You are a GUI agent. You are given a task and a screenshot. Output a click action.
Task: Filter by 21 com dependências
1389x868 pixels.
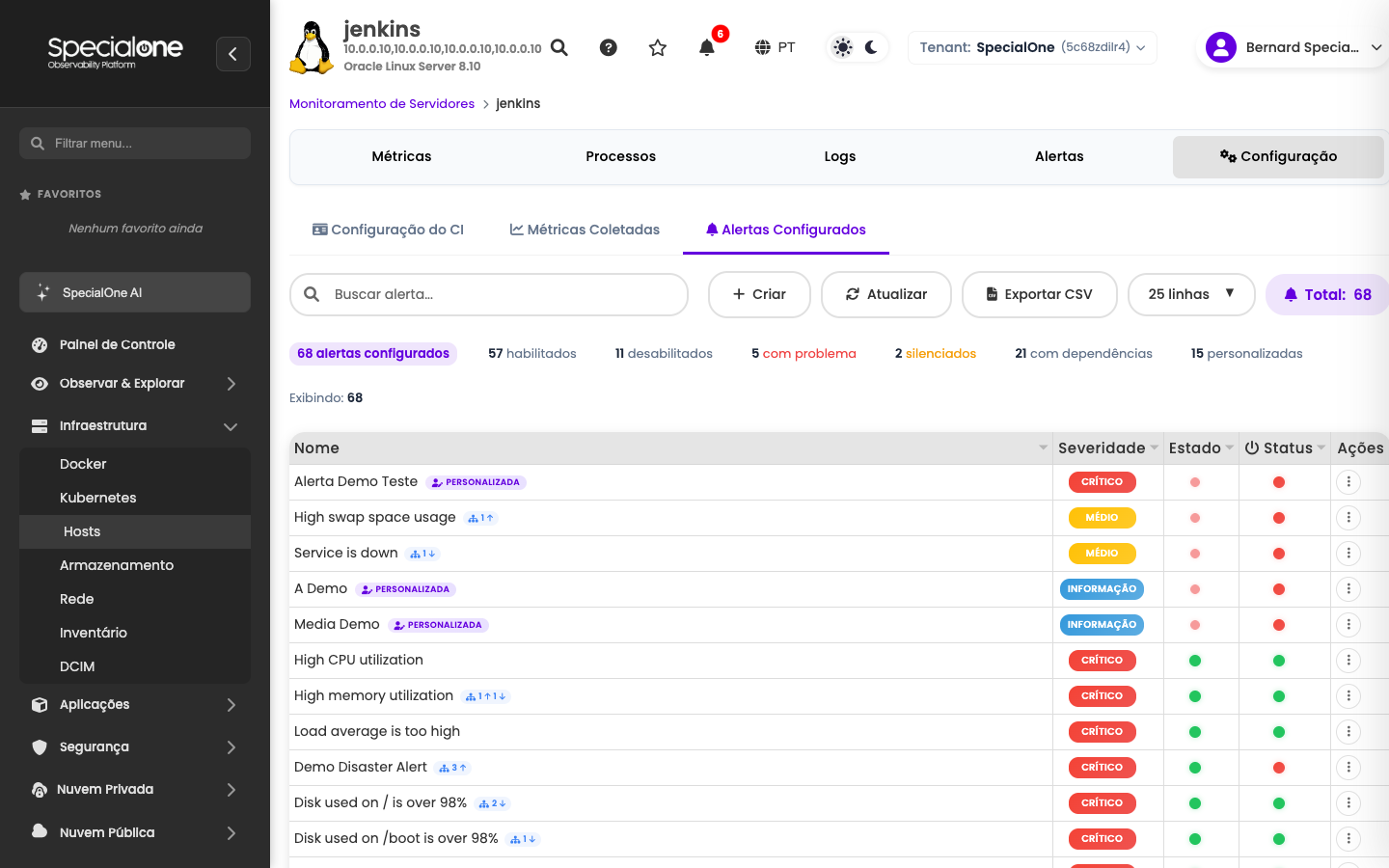1083,353
